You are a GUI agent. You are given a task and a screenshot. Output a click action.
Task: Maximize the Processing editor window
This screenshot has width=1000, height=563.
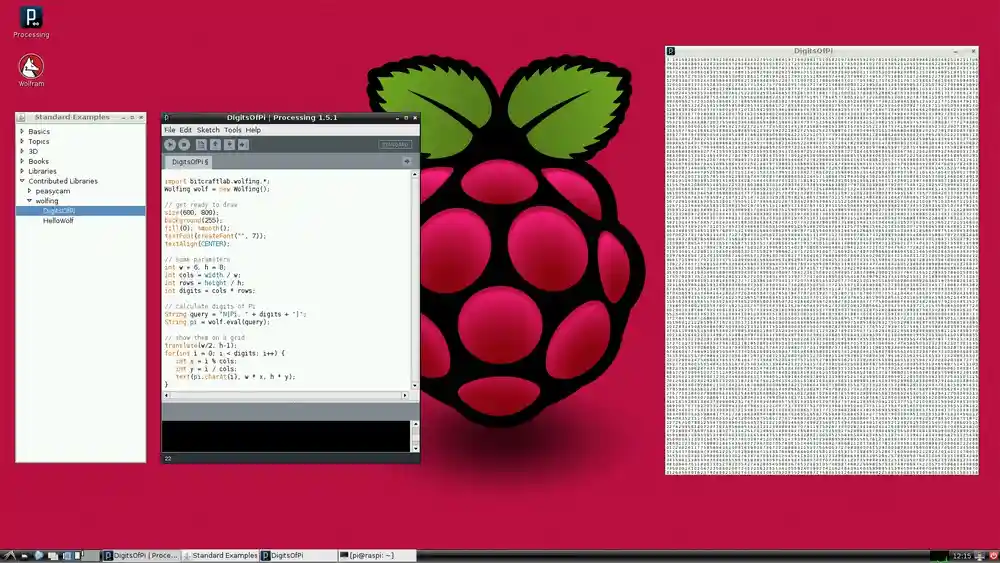[x=406, y=117]
